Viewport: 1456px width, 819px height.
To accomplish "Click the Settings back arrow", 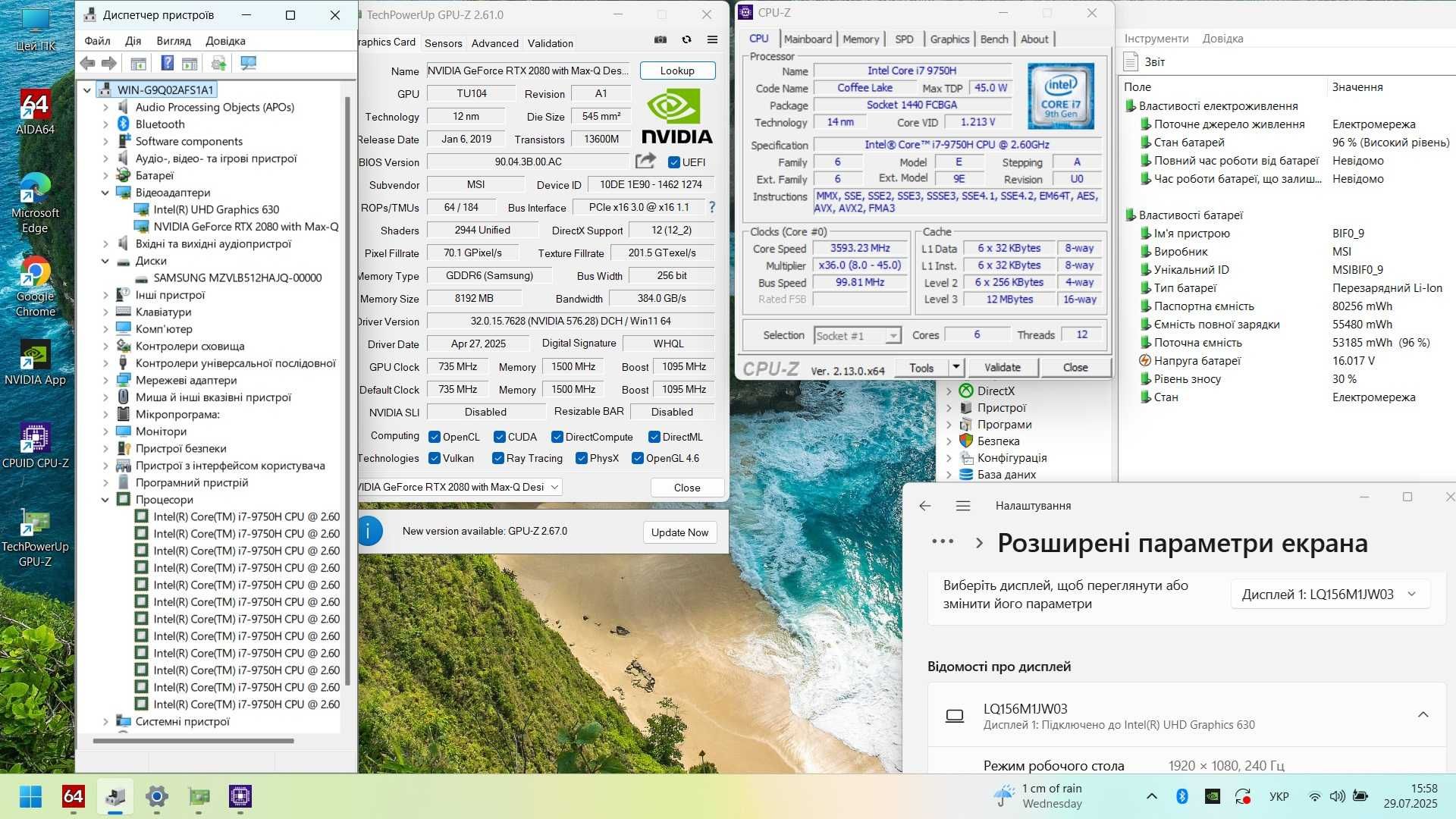I will pos(924,506).
